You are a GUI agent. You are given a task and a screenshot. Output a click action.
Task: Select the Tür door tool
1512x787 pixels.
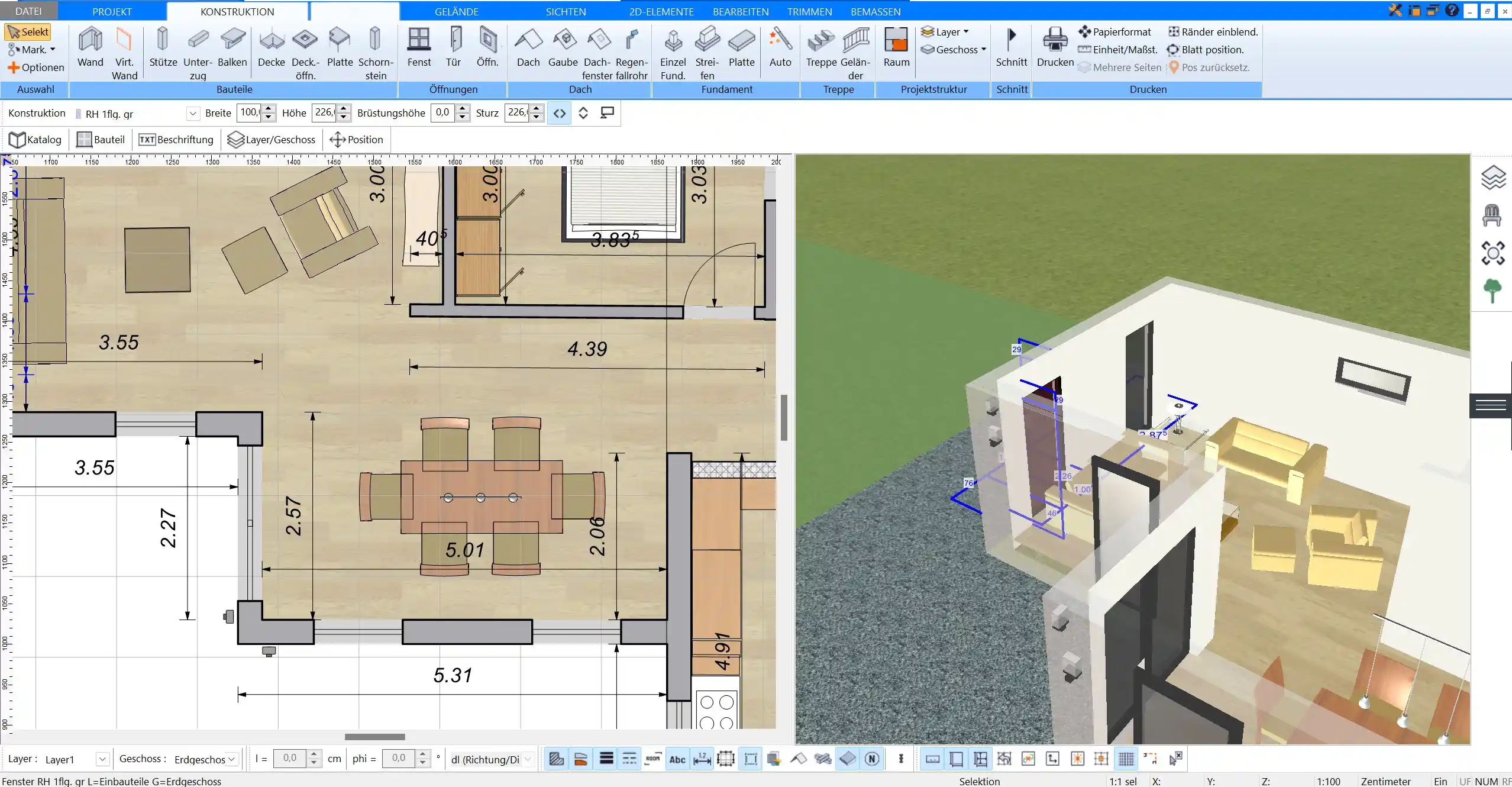pyautogui.click(x=453, y=47)
